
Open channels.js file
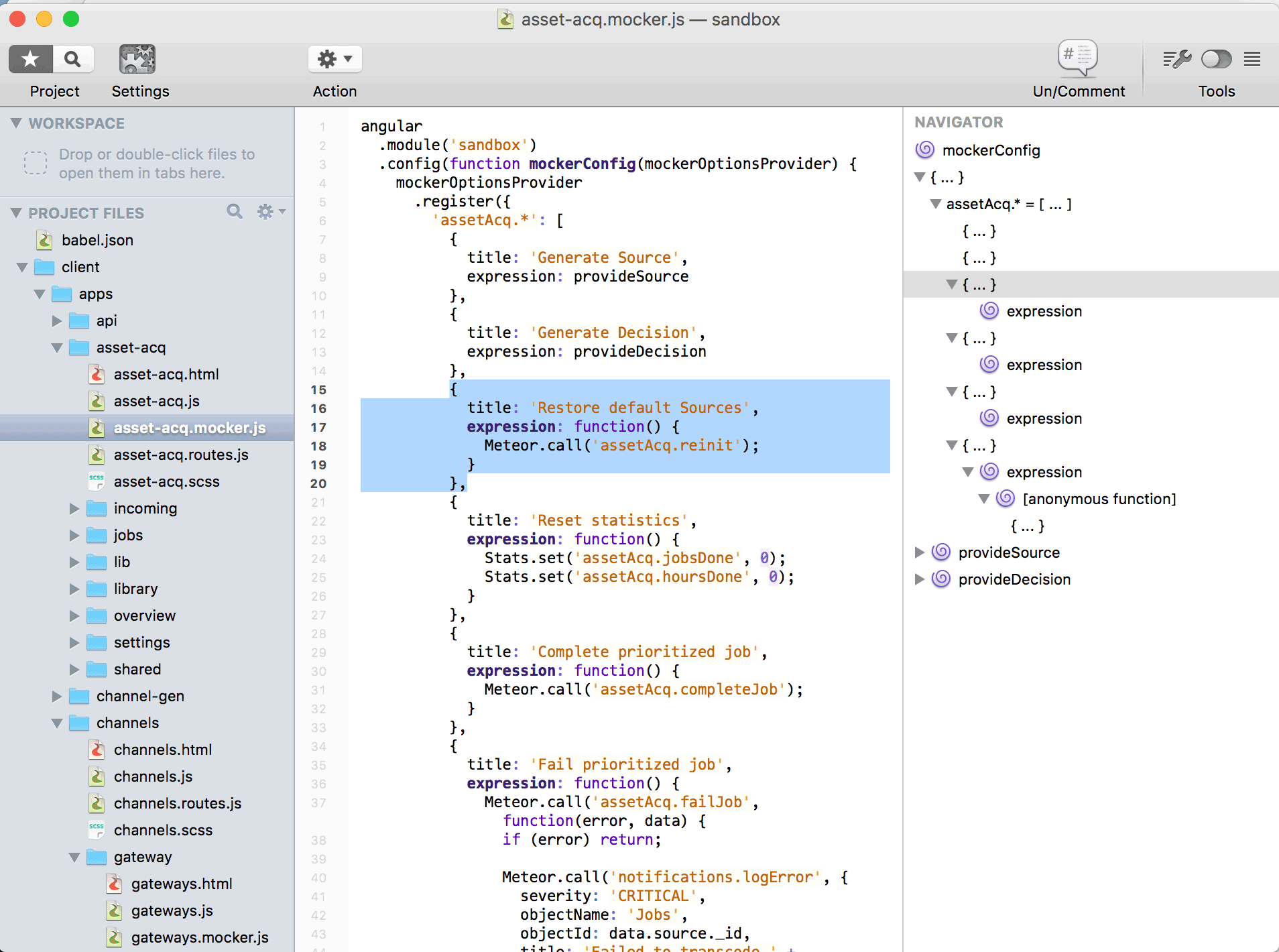click(153, 776)
